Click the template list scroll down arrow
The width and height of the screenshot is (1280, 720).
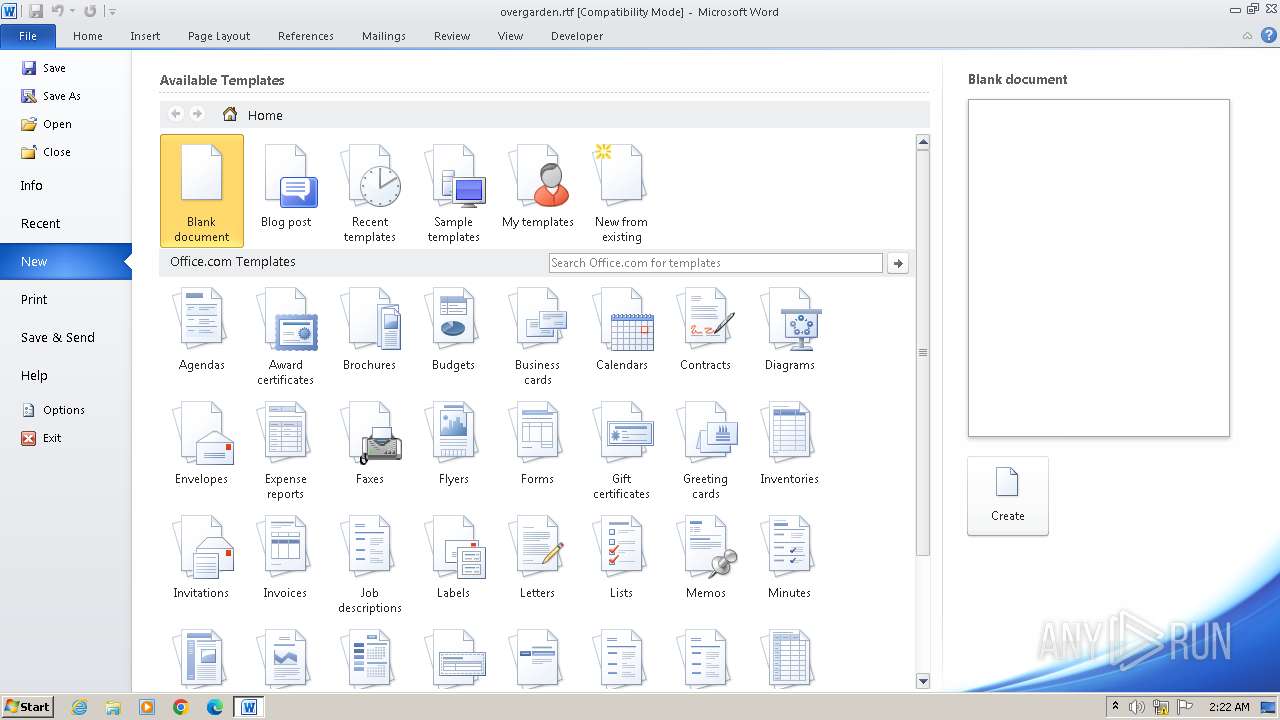(x=923, y=681)
